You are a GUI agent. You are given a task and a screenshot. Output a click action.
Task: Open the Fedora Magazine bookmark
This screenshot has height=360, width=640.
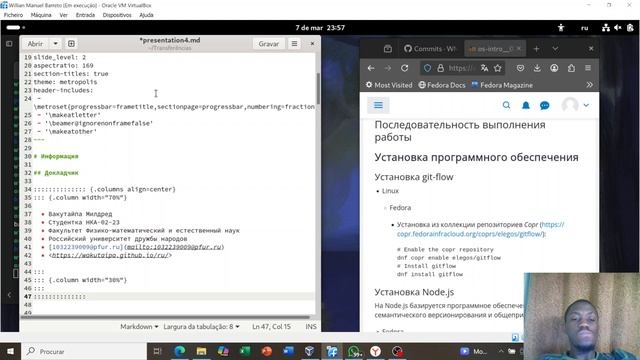502,85
